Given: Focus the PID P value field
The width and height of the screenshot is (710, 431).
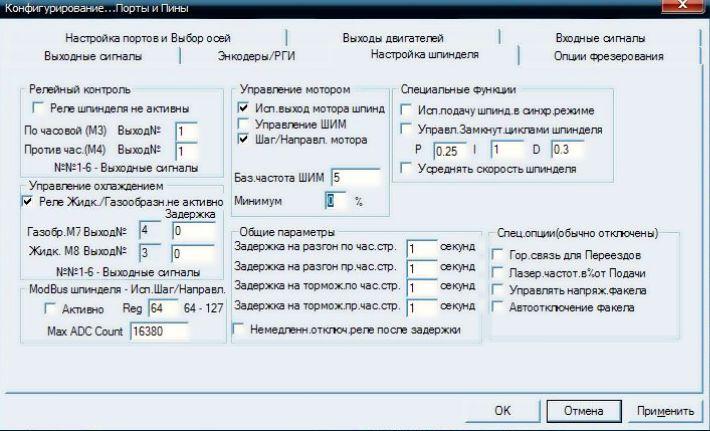Looking at the screenshot, I should pyautogui.click(x=451, y=150).
